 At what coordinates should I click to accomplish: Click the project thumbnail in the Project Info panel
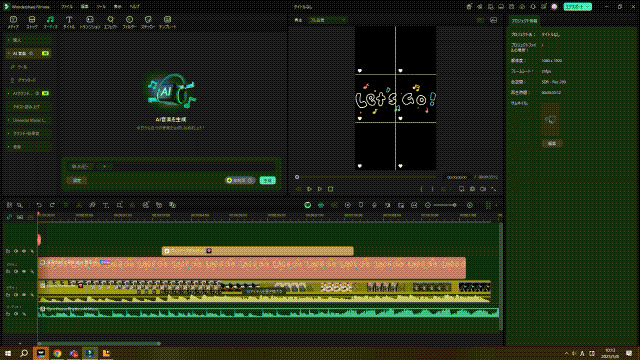pos(550,120)
